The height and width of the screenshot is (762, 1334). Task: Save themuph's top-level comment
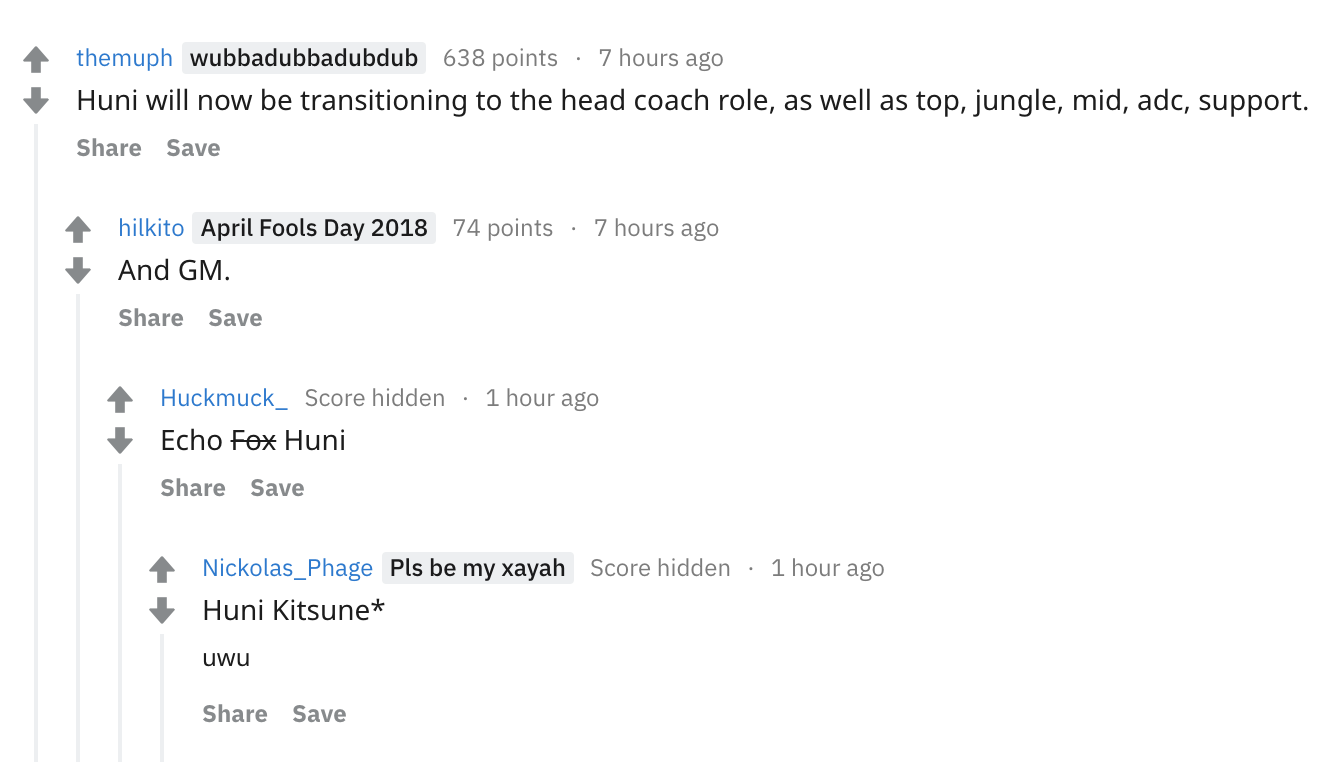193,148
